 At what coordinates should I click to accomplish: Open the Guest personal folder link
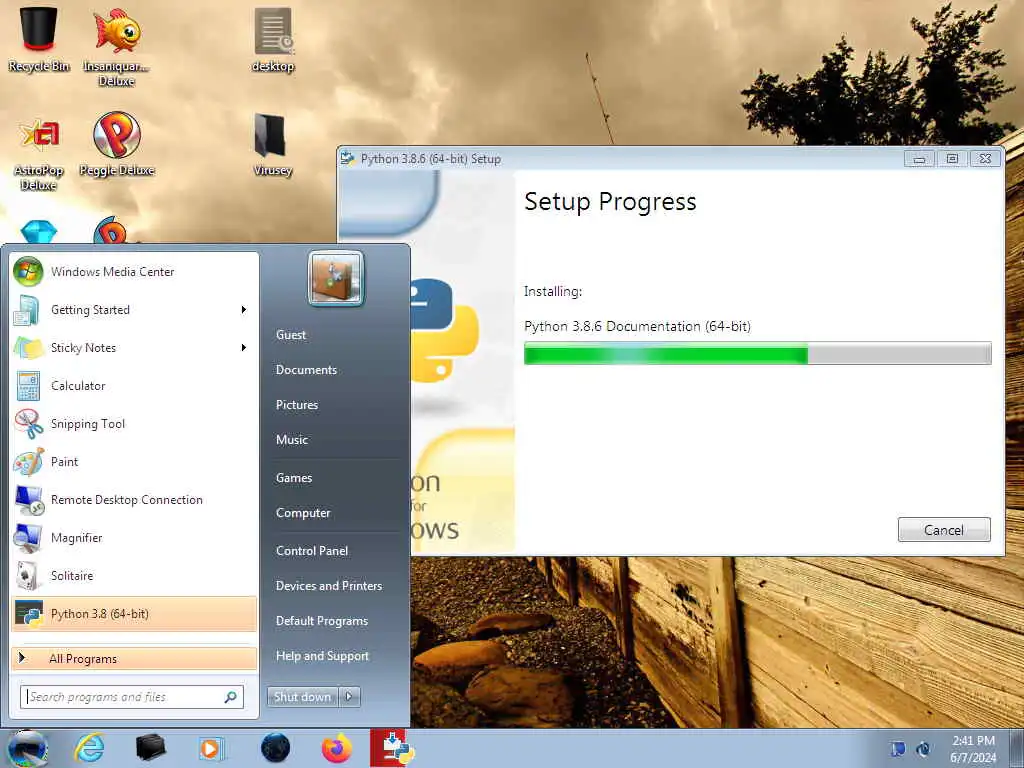coord(291,334)
